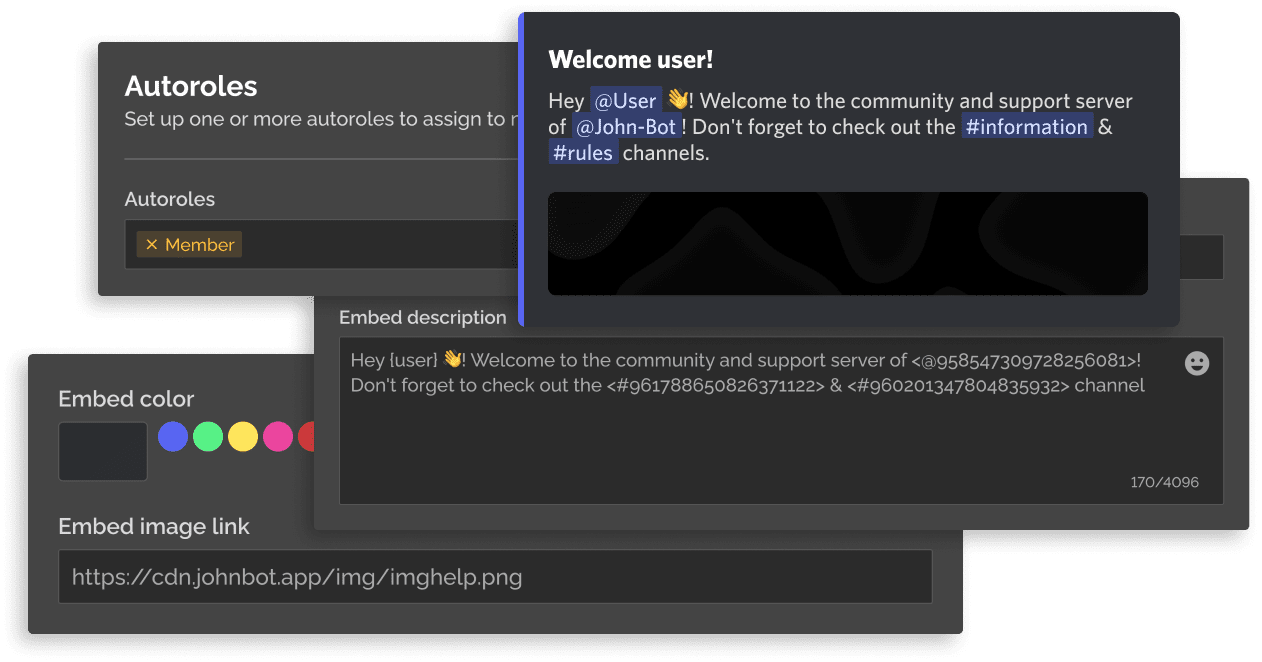Screen dimensions: 1262x662
Task: Select the pink embed color swatch
Action: (278, 437)
